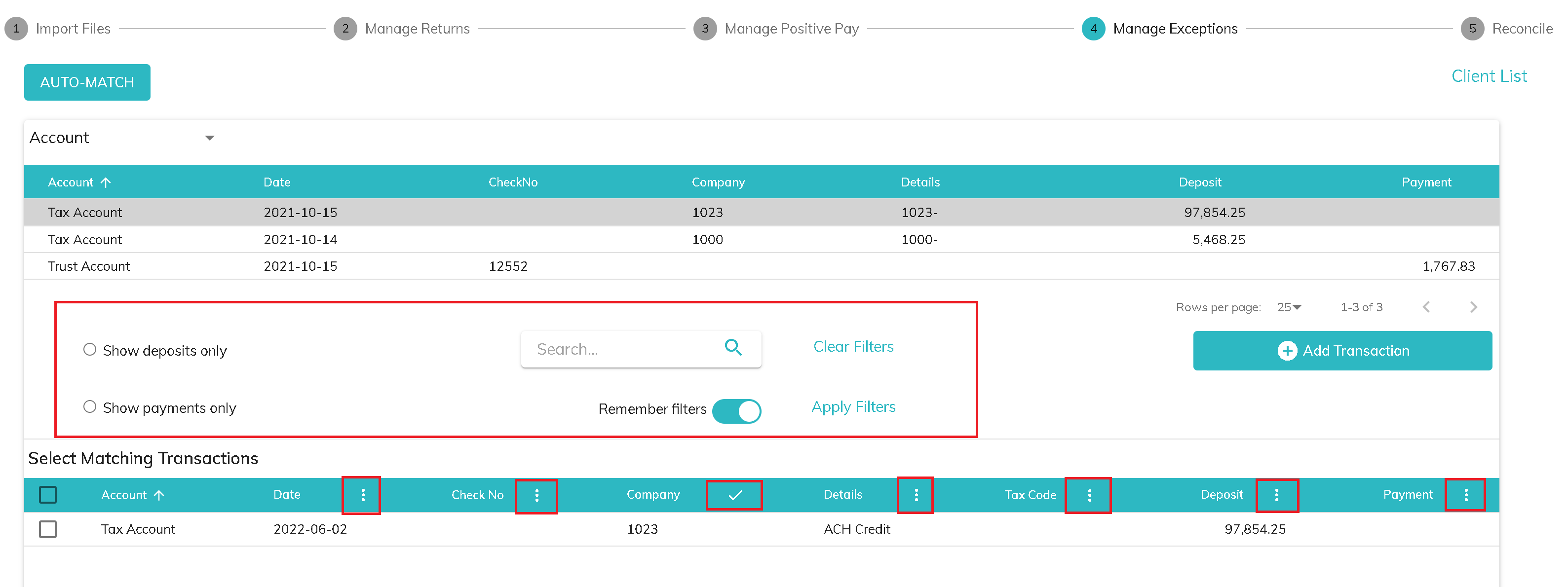Open the Deposit column three-dot menu

click(1276, 495)
